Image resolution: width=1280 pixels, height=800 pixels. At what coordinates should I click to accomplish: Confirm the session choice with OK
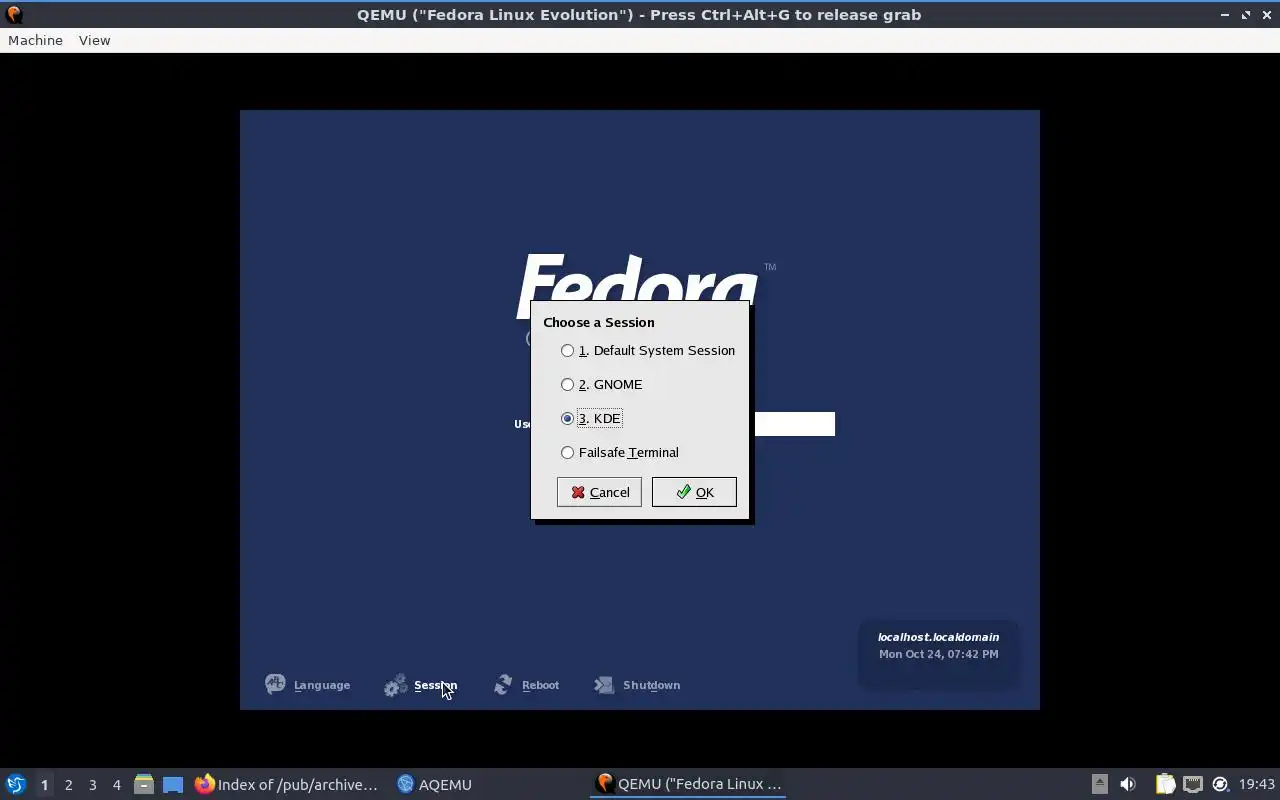point(694,492)
